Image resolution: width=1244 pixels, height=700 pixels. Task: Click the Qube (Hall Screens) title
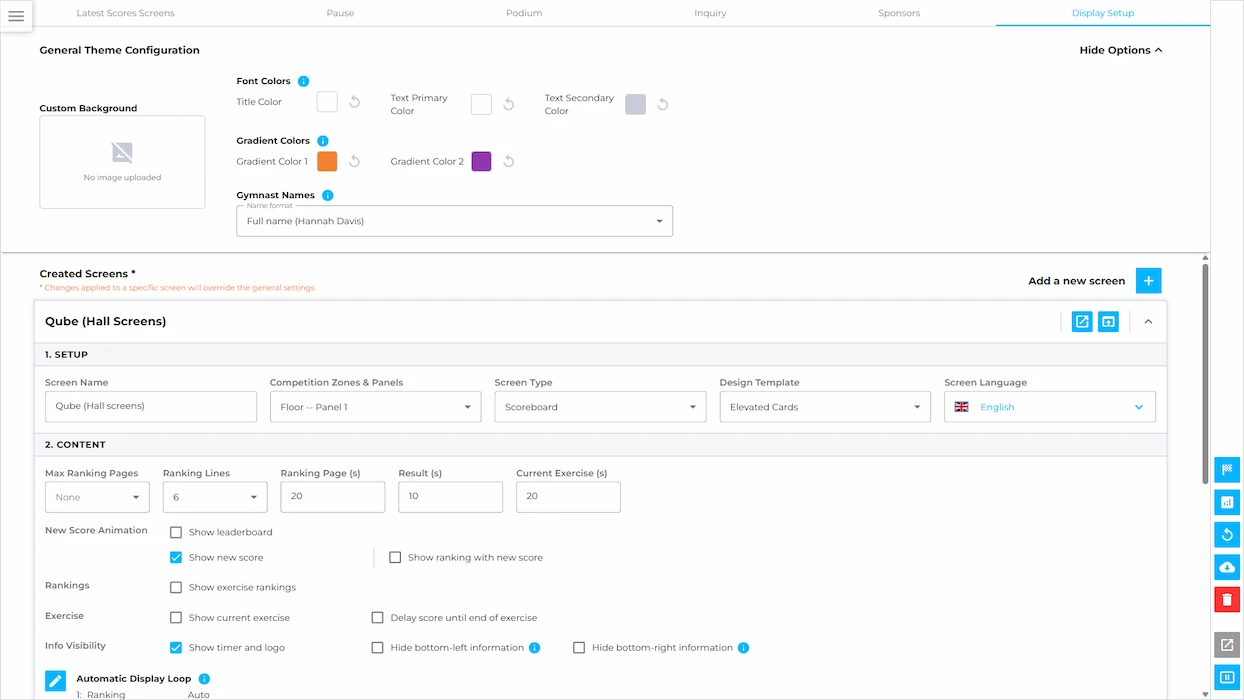(x=106, y=321)
